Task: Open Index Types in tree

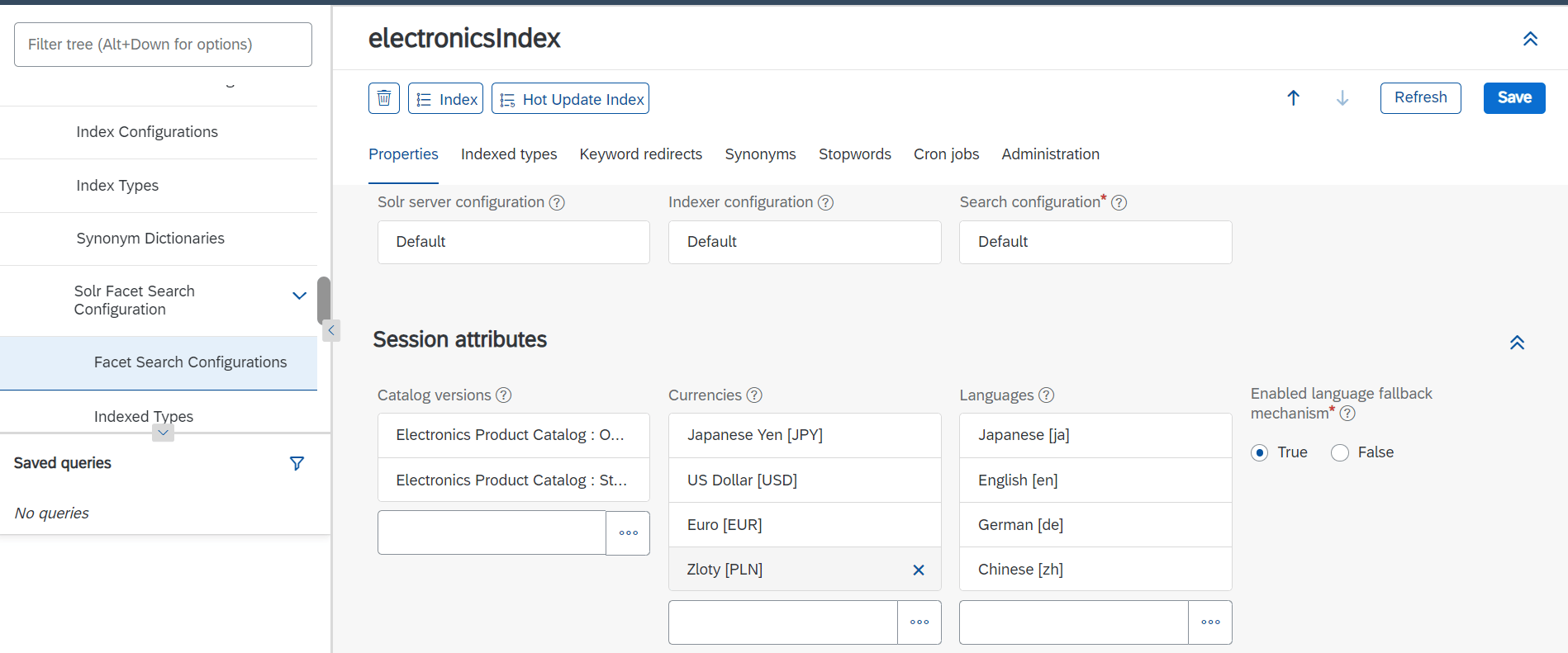Action: click(159, 186)
